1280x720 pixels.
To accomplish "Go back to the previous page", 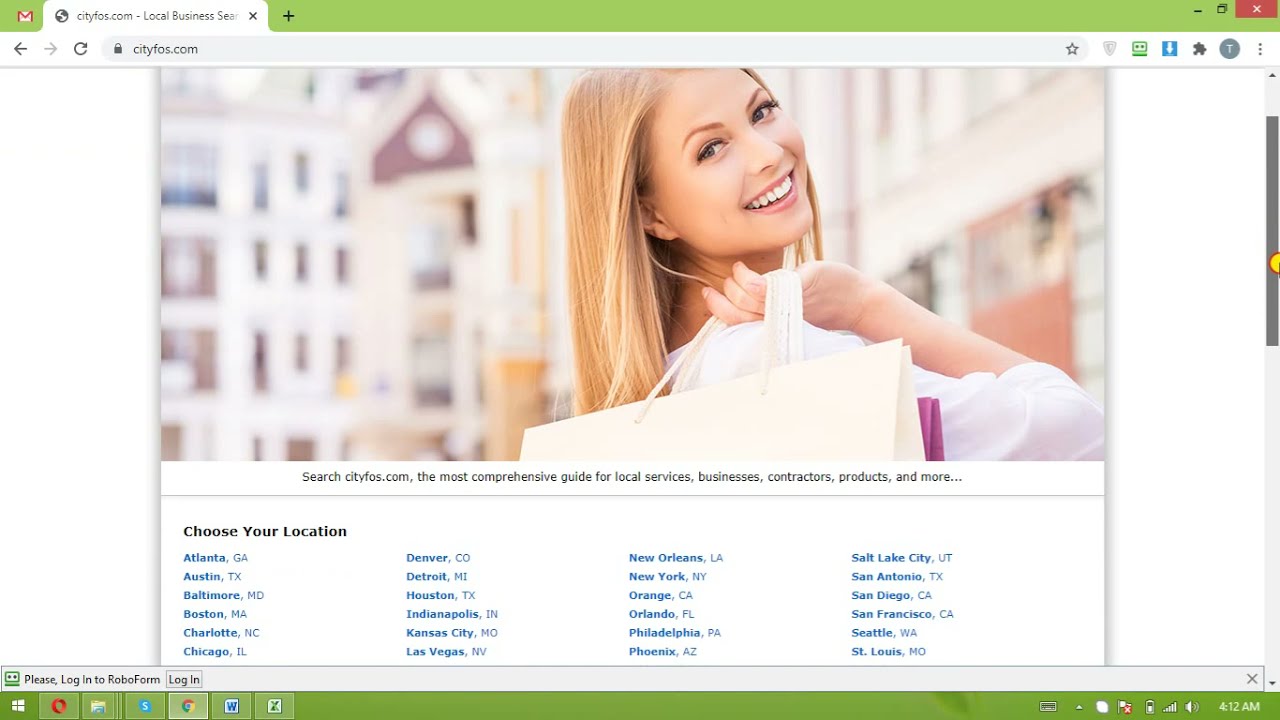I will coord(20,48).
